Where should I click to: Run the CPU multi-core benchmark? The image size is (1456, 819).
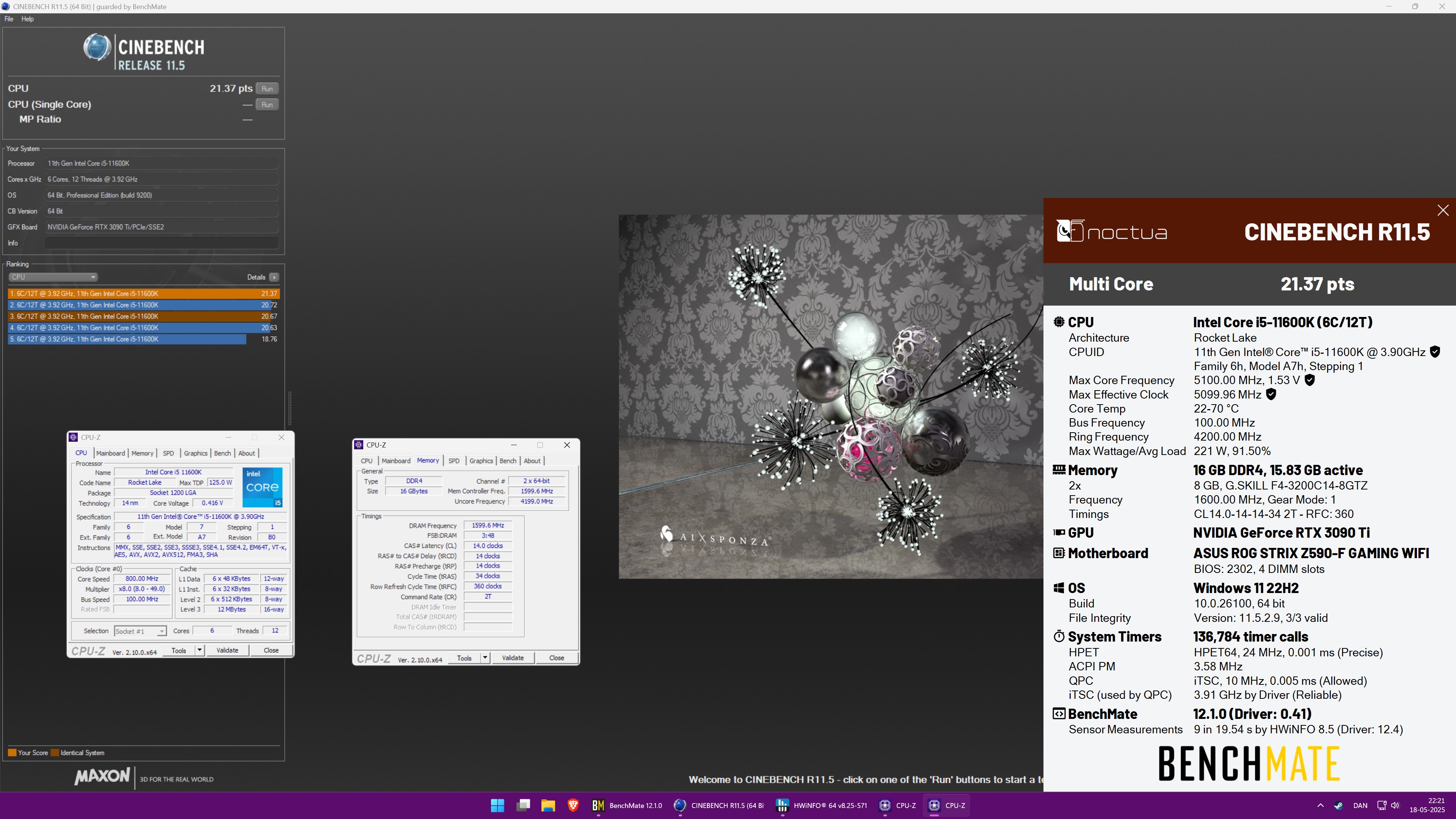point(267,89)
